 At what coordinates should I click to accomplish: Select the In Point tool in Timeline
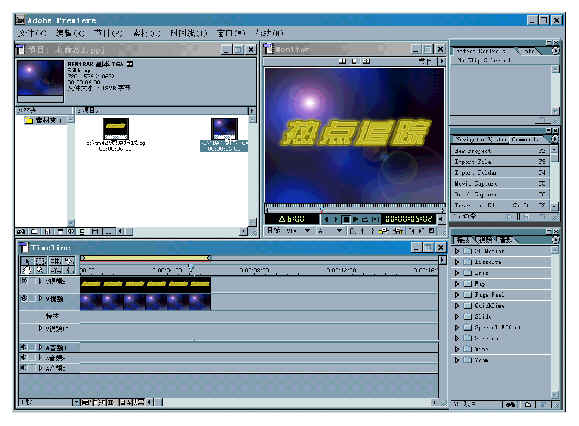pyautogui.click(x=68, y=270)
